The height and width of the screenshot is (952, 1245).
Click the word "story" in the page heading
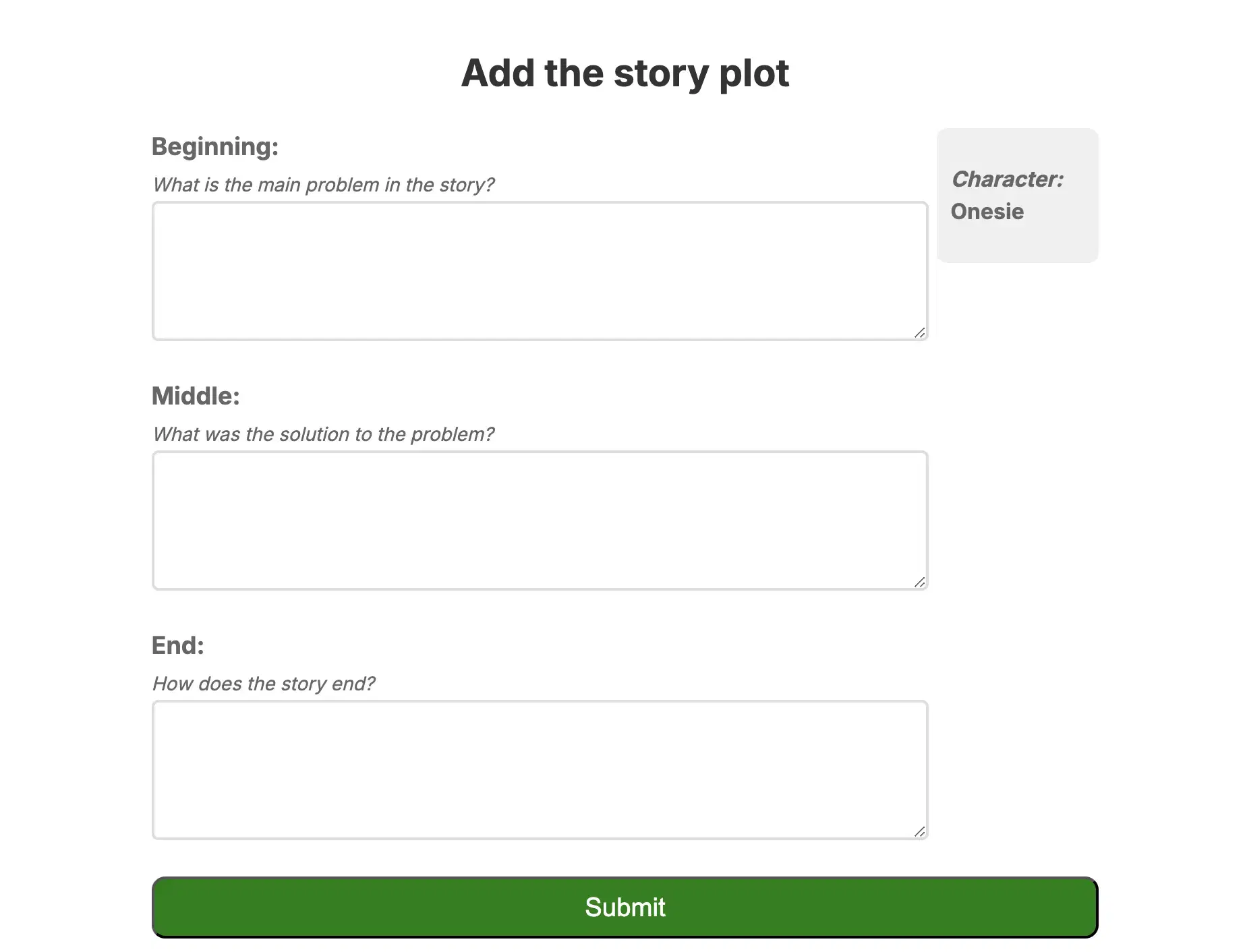660,73
